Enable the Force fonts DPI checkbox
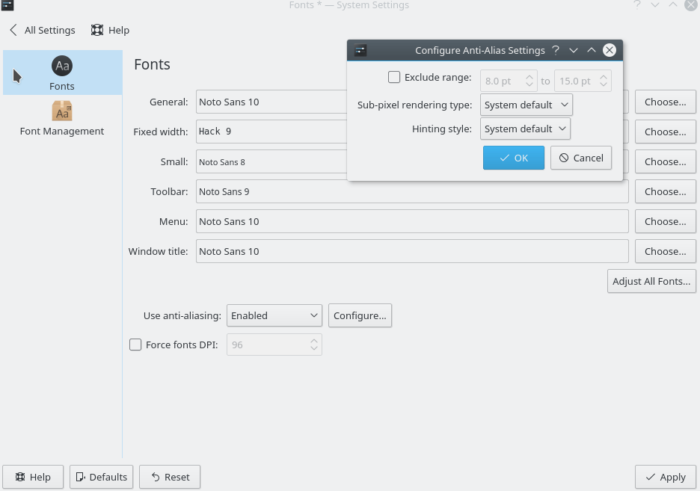Screen dimensions: 700x491 [x=135, y=345]
